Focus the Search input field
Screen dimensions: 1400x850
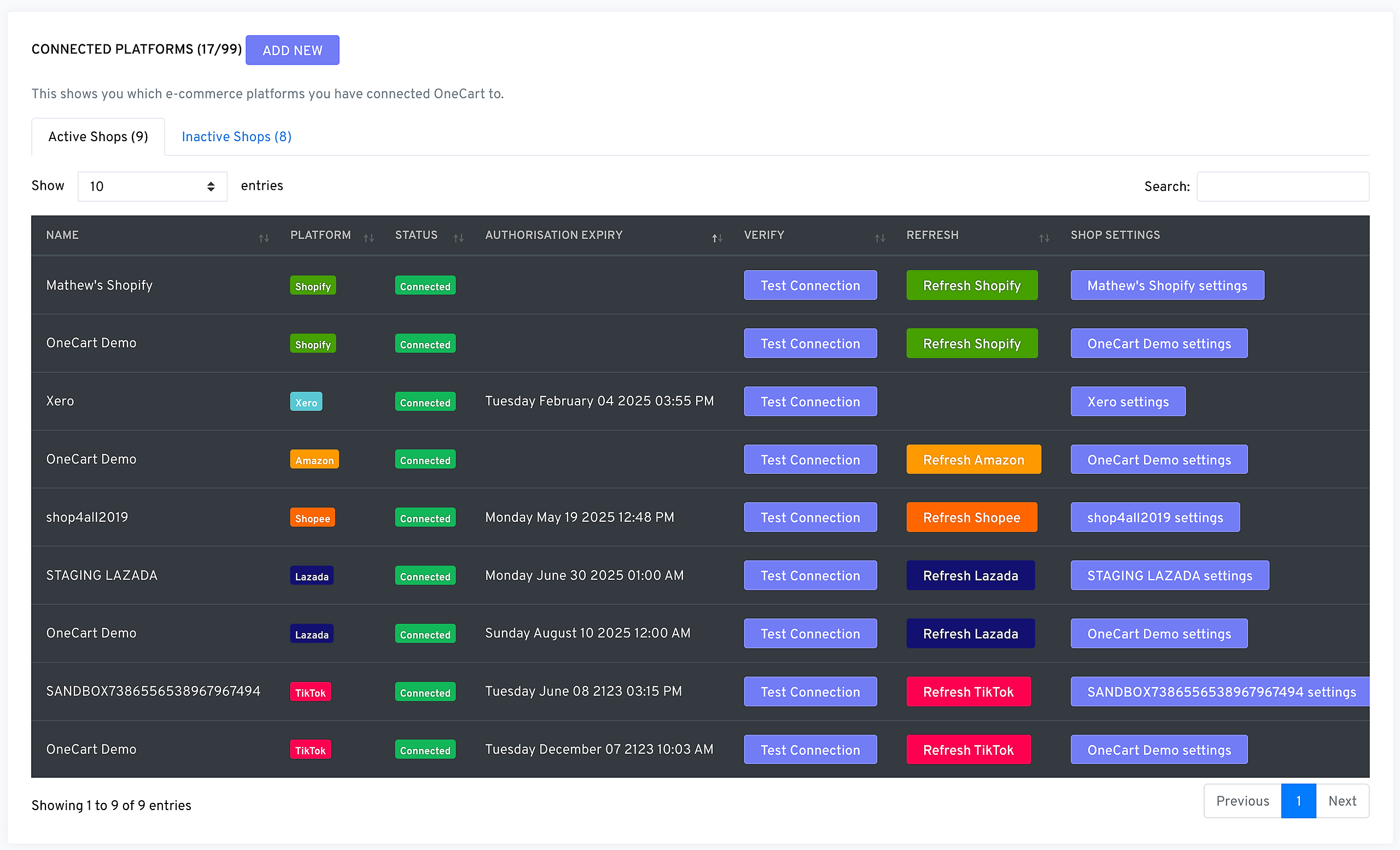[x=1282, y=187]
